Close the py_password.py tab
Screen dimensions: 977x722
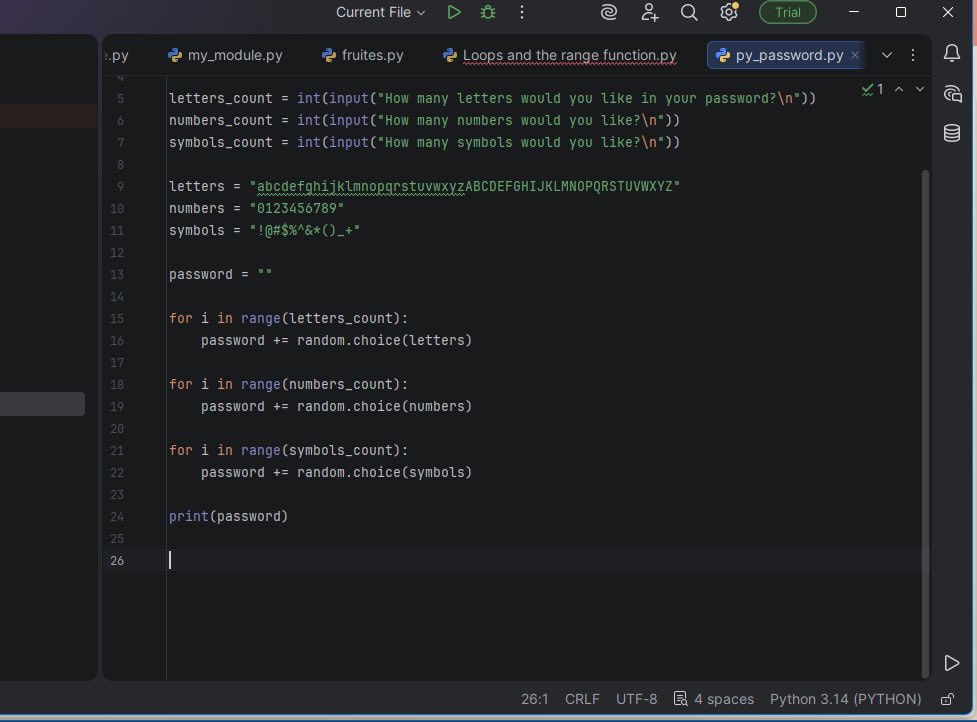click(x=855, y=55)
